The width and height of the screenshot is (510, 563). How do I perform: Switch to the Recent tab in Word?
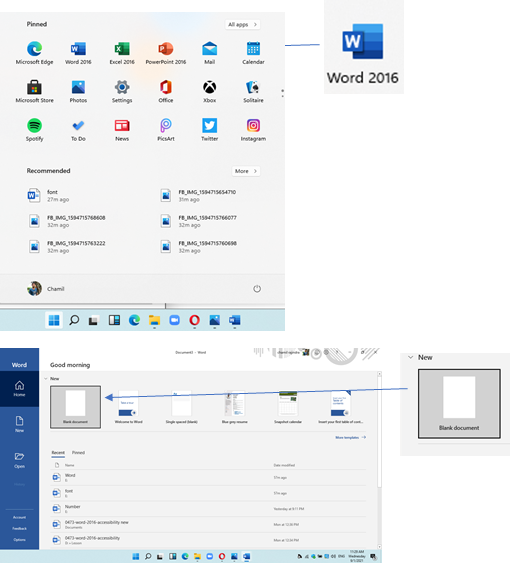coord(58,452)
